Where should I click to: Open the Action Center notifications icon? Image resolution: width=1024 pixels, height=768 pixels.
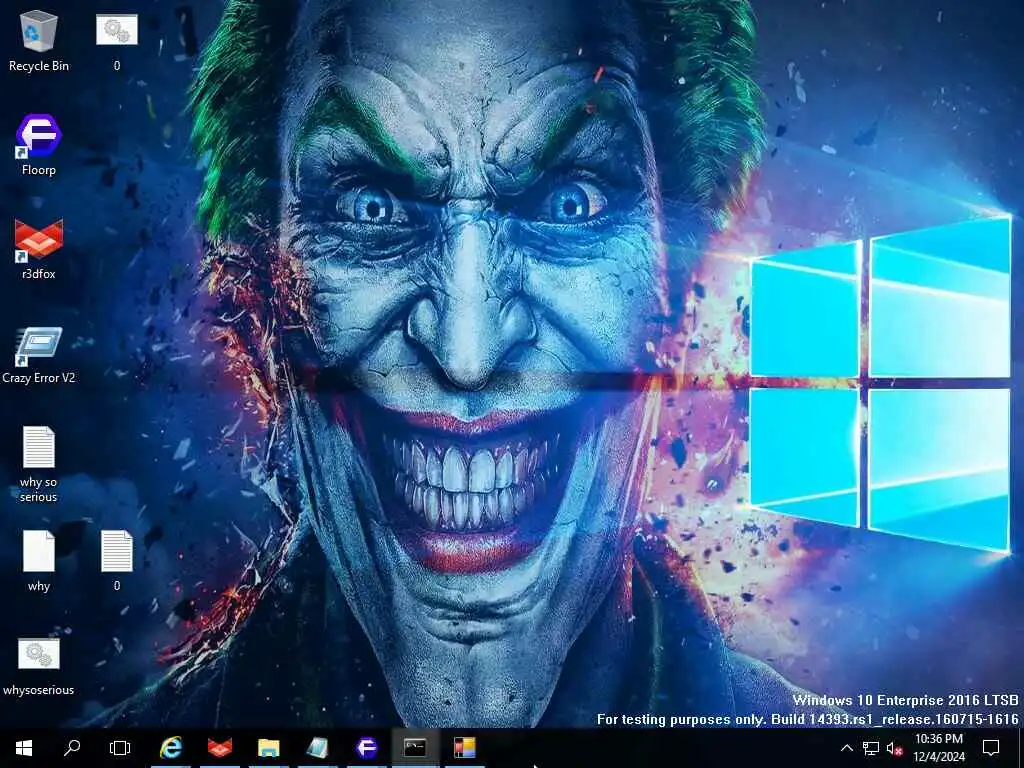pos(991,748)
